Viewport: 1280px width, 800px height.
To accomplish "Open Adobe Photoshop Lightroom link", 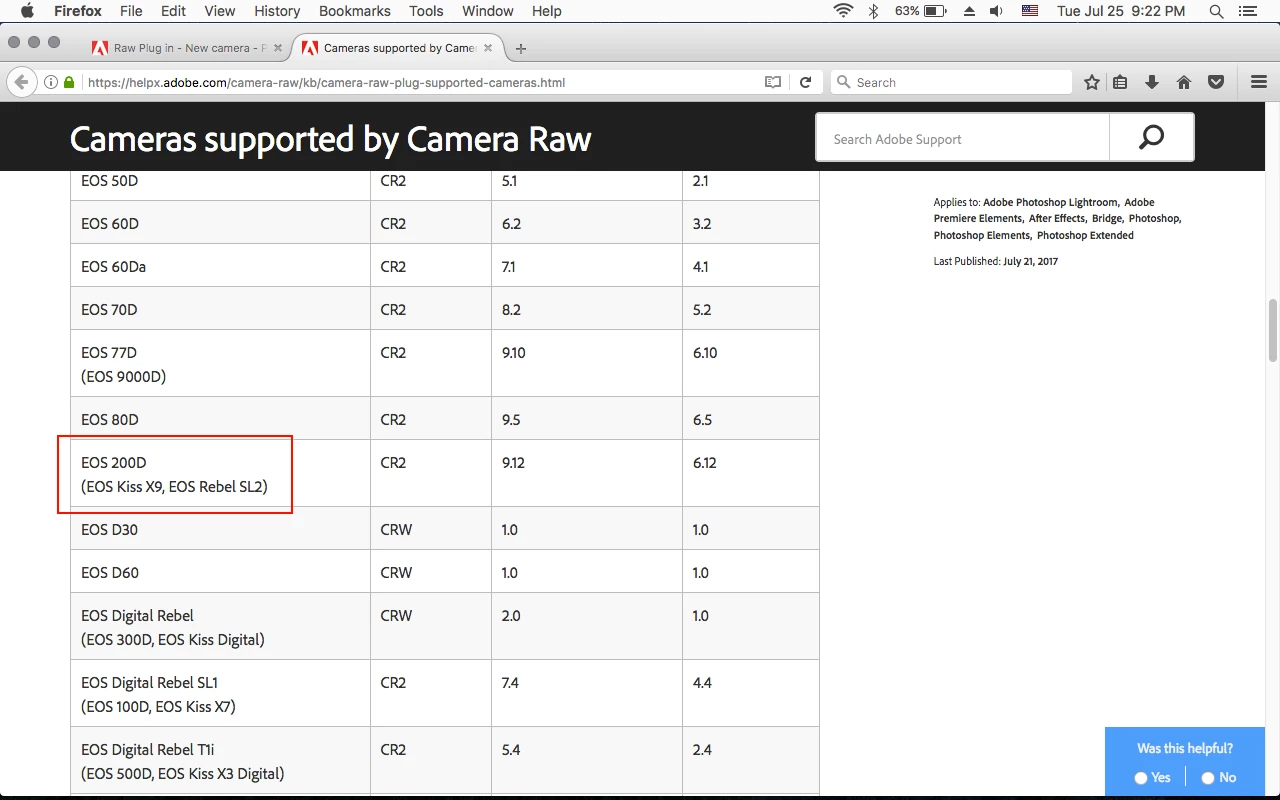I will click(1049, 202).
